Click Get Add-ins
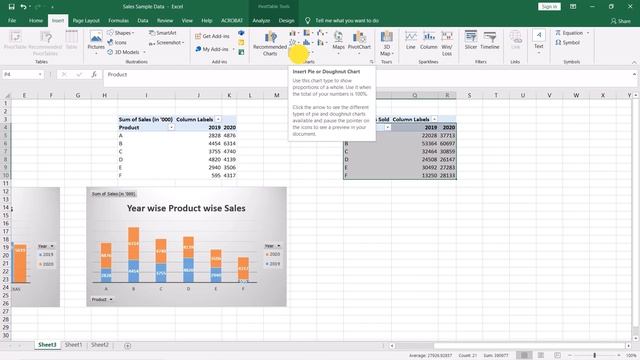This screenshot has width=640, height=360. 212,36
